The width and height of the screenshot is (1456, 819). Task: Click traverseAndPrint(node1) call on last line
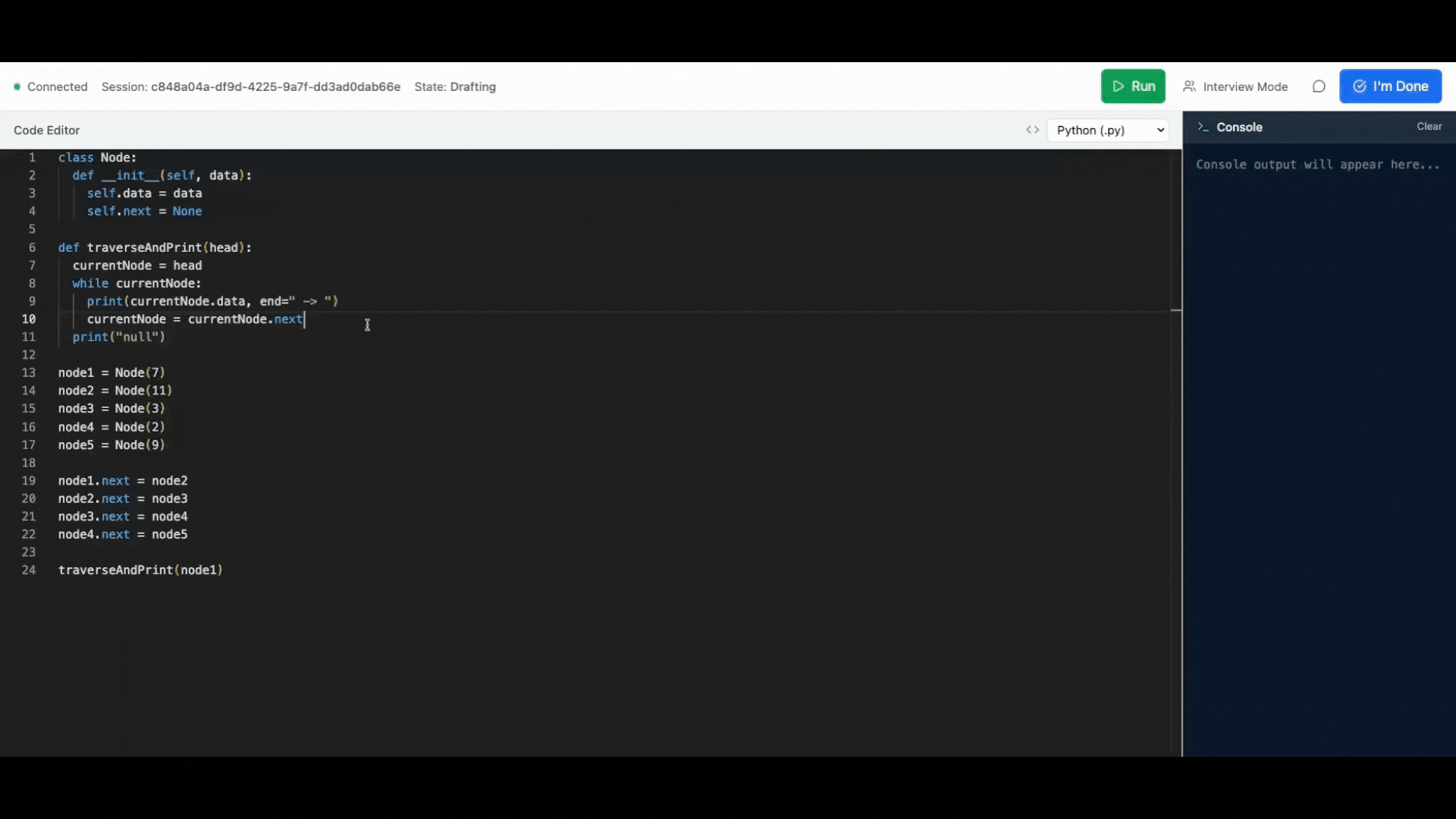click(x=140, y=570)
